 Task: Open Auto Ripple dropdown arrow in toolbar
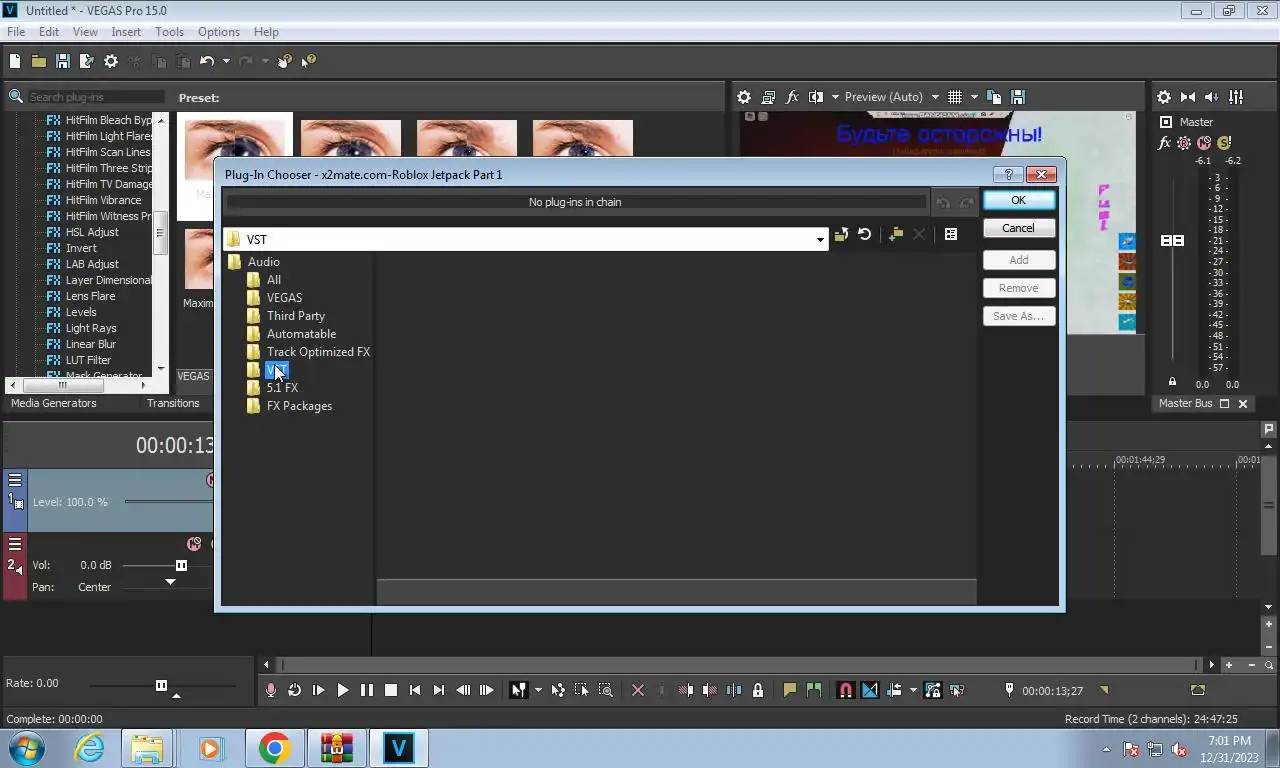[913, 690]
